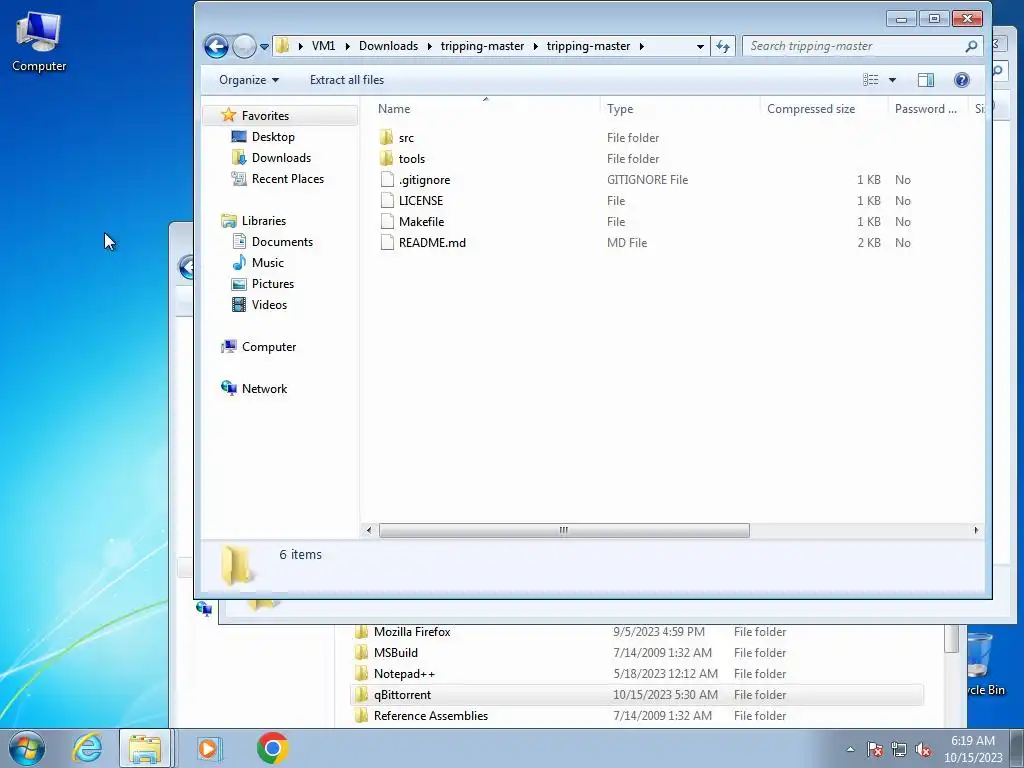Viewport: 1024px width, 768px height.
Task: Expand arrow after Downloads in breadcrumb
Action: [429, 46]
